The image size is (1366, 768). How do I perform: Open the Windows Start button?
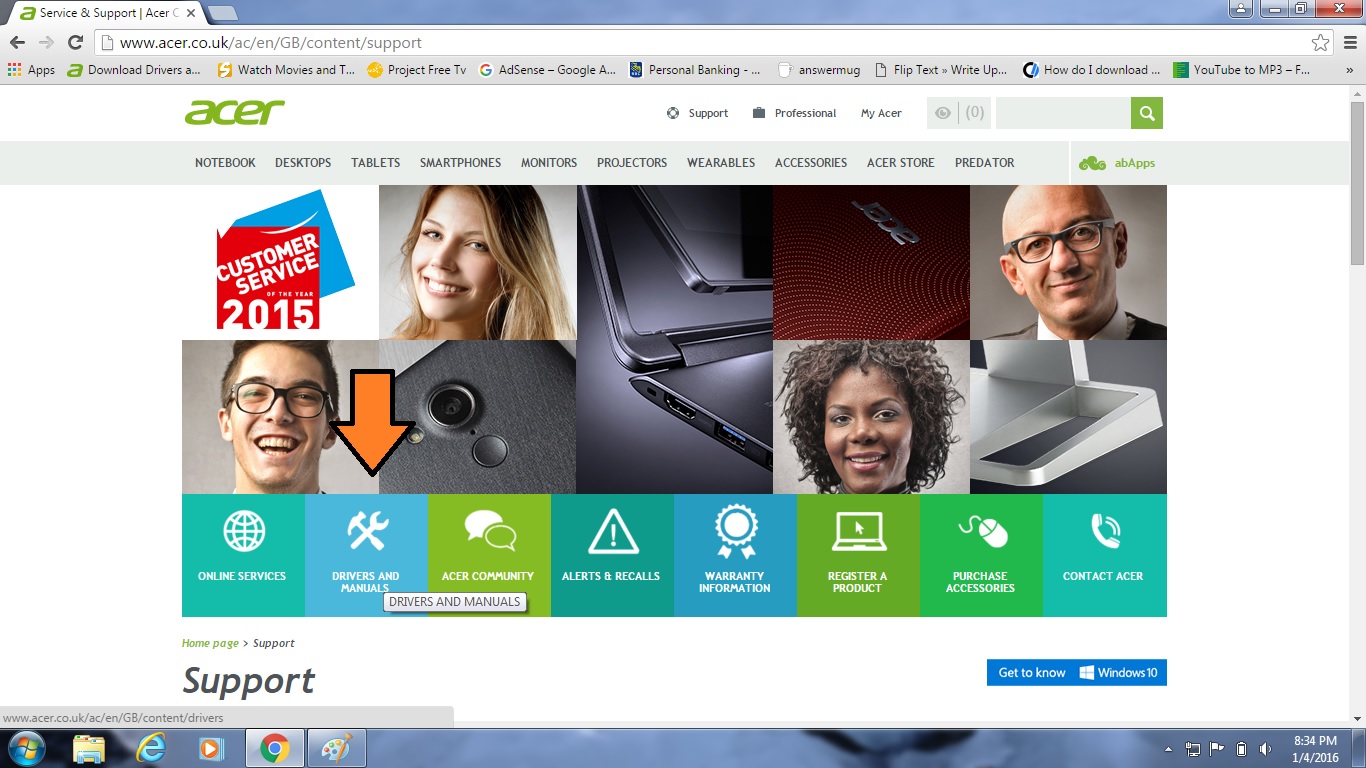(26, 748)
